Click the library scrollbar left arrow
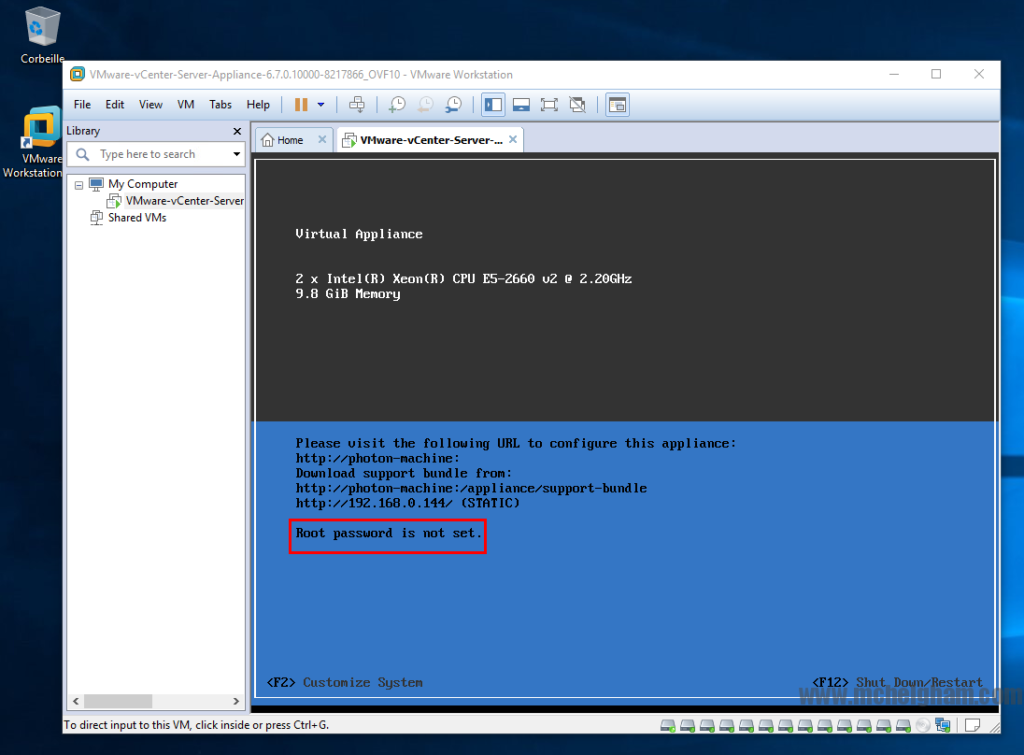This screenshot has height=755, width=1024. (x=76, y=701)
